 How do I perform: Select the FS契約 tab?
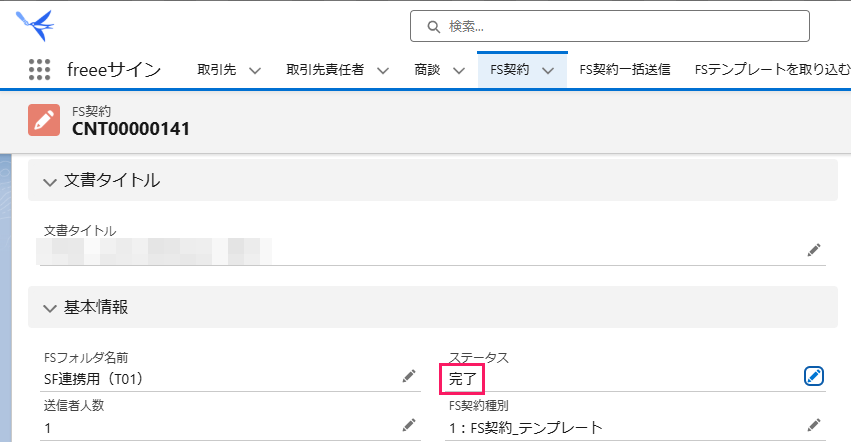pyautogui.click(x=510, y=70)
